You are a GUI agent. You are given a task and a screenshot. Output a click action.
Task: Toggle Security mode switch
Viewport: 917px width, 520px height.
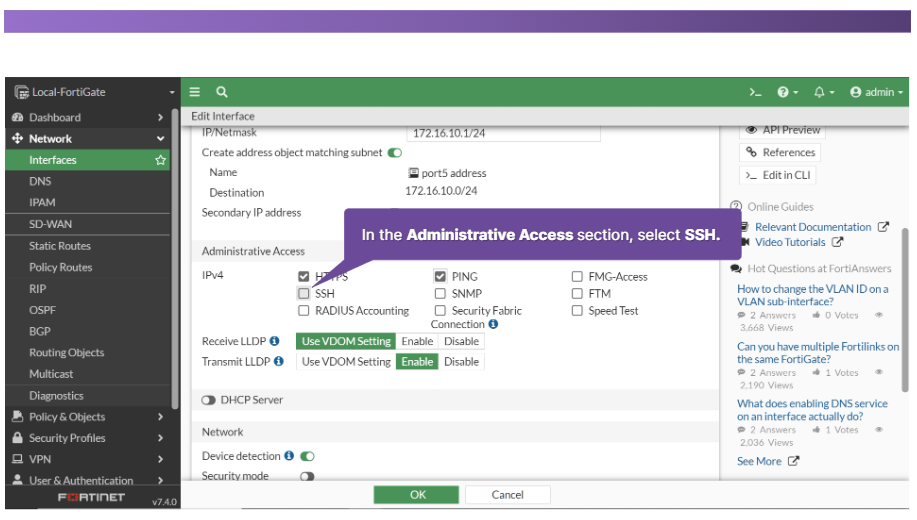(x=307, y=476)
